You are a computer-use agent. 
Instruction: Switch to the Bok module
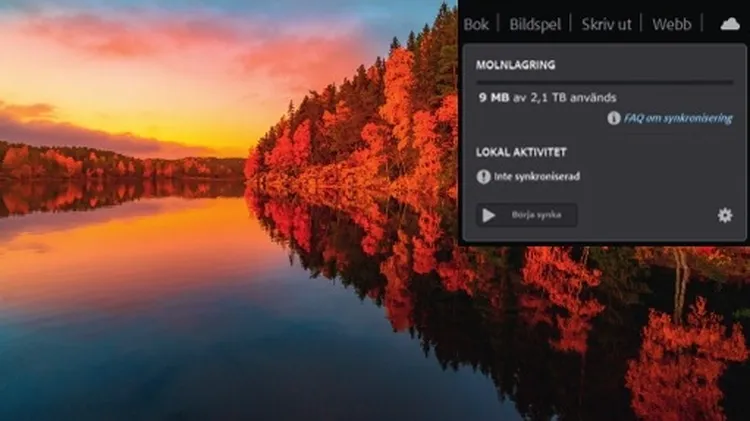pos(476,24)
